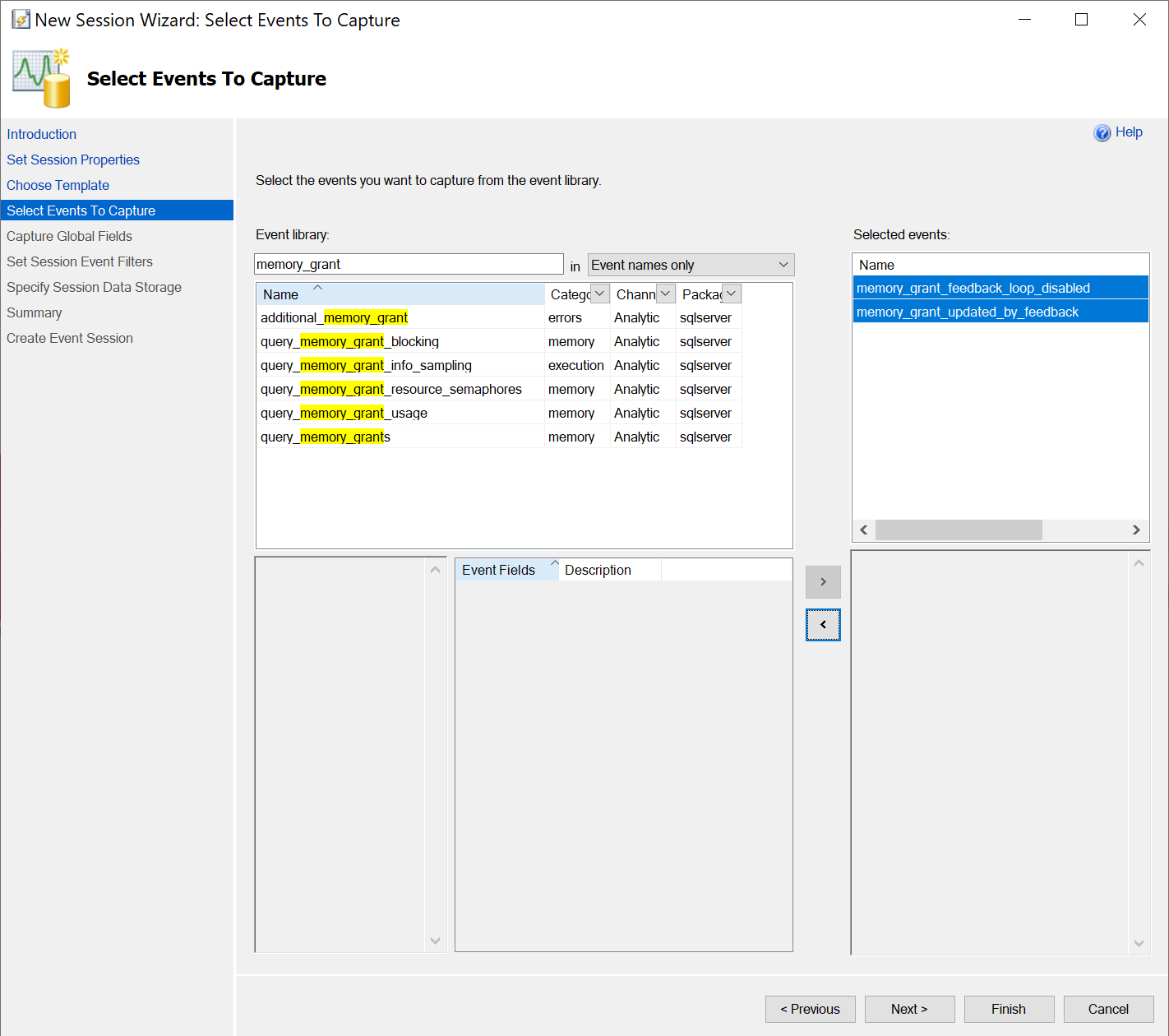Minimize the wizard window
1169x1036 pixels.
(x=1024, y=19)
